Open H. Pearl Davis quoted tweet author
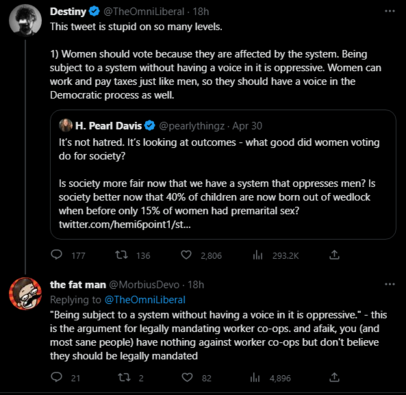The image size is (406, 395). click(x=108, y=126)
